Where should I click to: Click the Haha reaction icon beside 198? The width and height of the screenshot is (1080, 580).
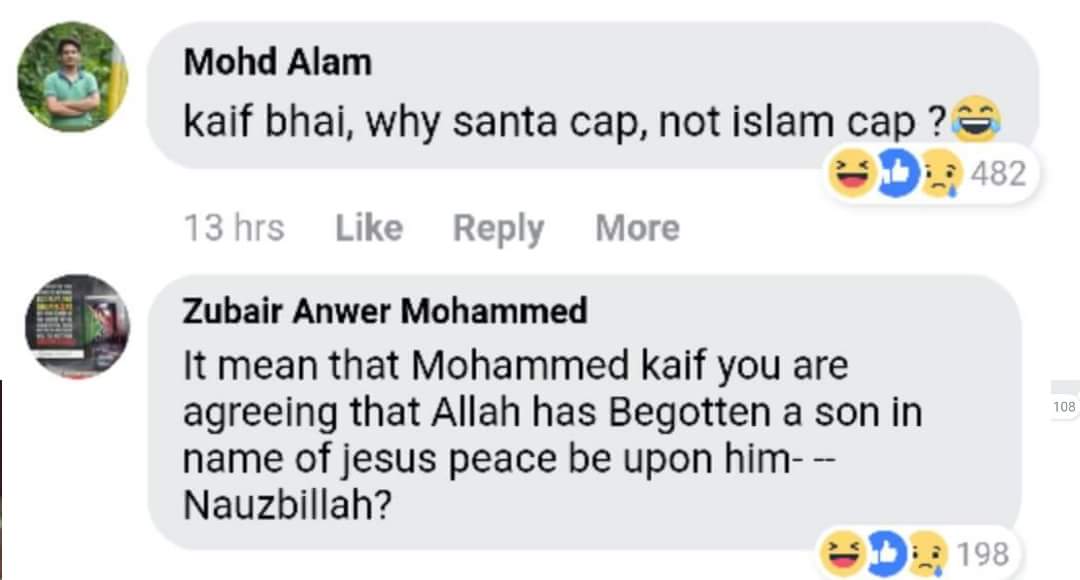pos(839,553)
